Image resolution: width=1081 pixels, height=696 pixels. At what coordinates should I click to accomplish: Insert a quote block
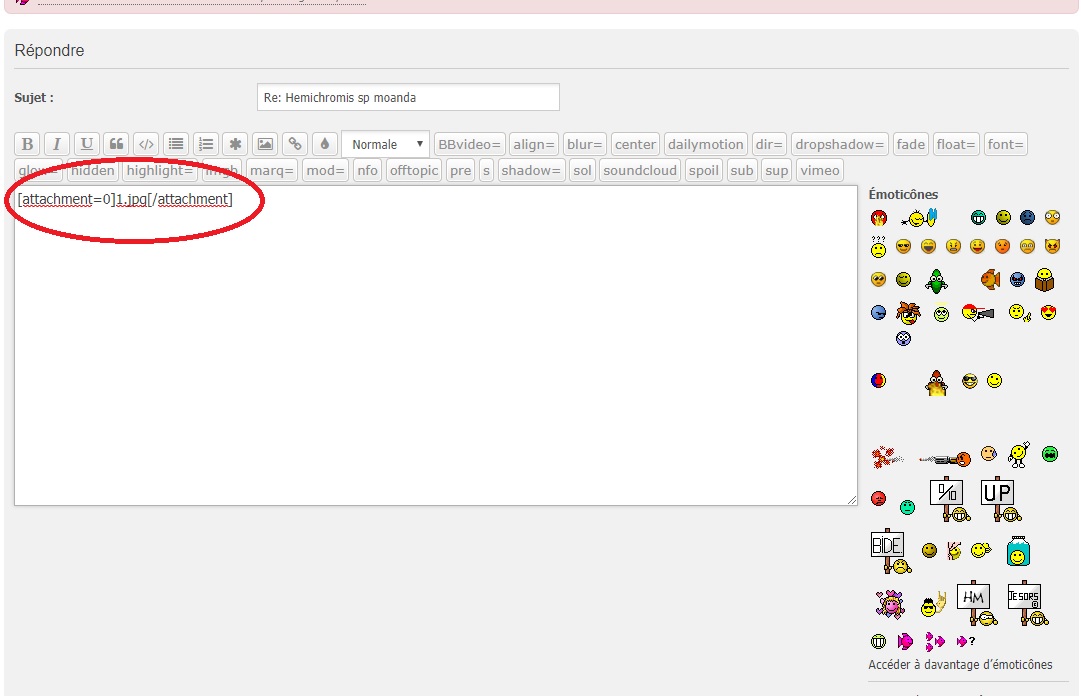(x=116, y=144)
